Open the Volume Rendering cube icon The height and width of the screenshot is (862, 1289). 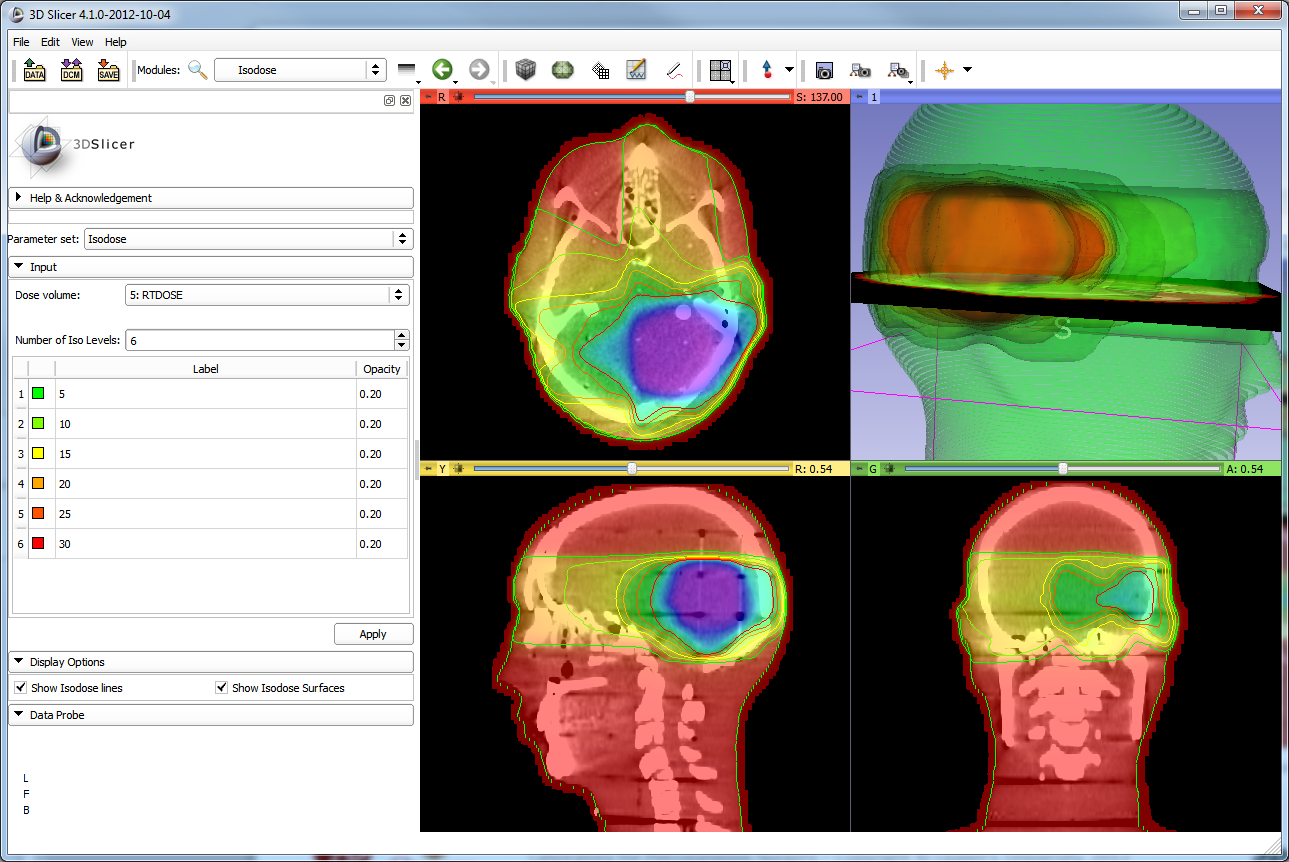[x=526, y=70]
